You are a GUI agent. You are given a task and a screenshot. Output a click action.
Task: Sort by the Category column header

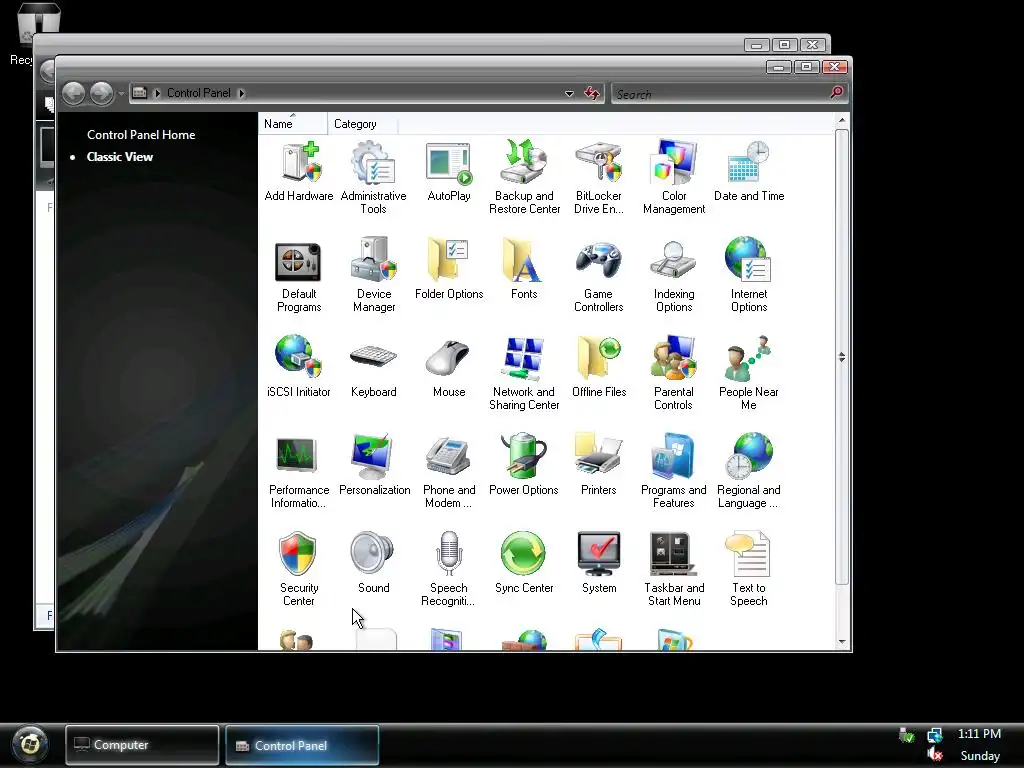362,123
